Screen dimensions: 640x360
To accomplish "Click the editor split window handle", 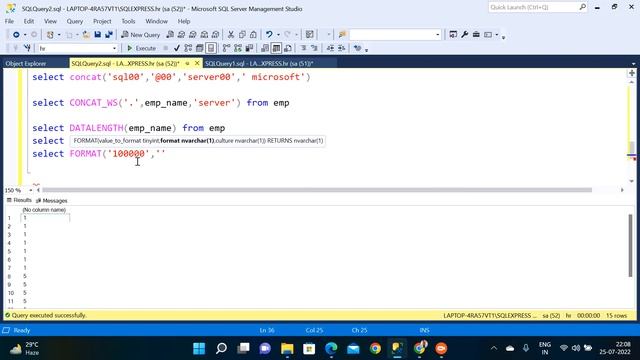I will (x=632, y=73).
